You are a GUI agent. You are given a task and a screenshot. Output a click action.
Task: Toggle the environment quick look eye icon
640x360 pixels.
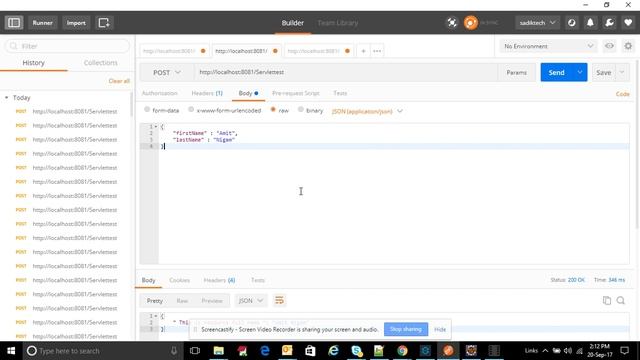point(609,46)
